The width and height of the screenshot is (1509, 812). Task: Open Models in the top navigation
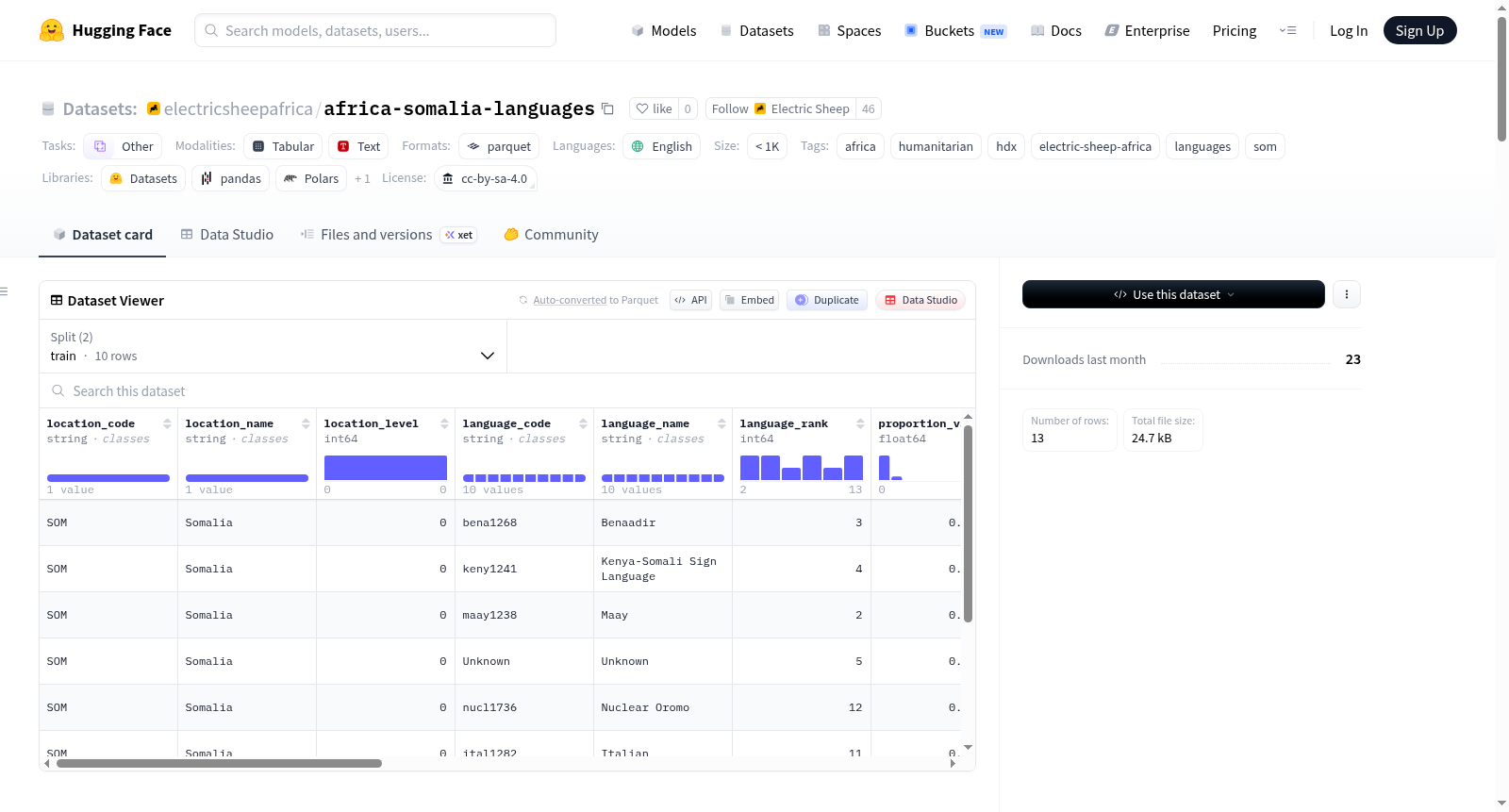tap(664, 30)
